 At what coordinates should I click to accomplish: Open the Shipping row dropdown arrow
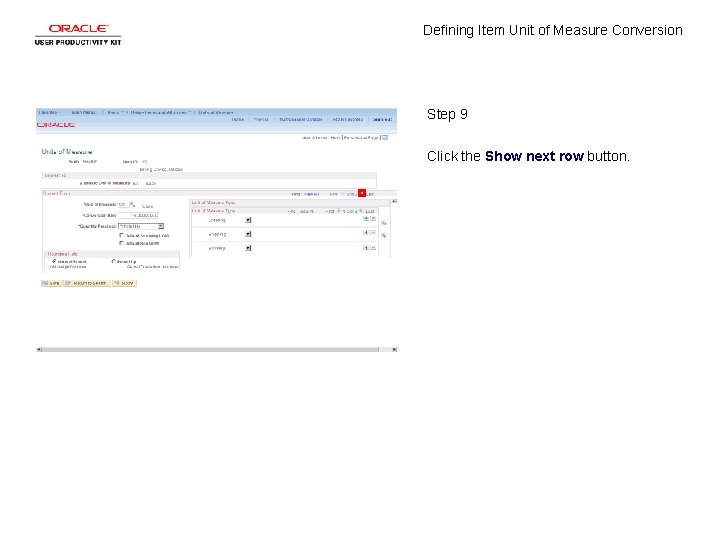248,234
